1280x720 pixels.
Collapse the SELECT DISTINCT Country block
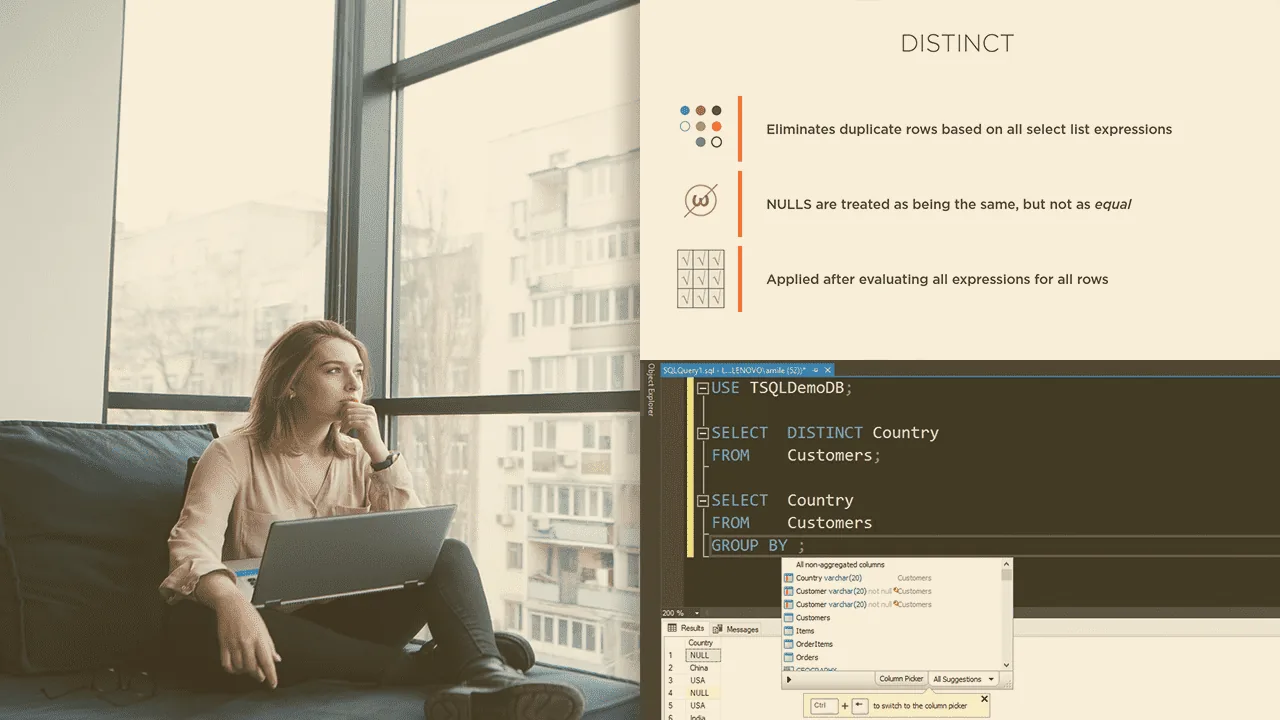(703, 433)
